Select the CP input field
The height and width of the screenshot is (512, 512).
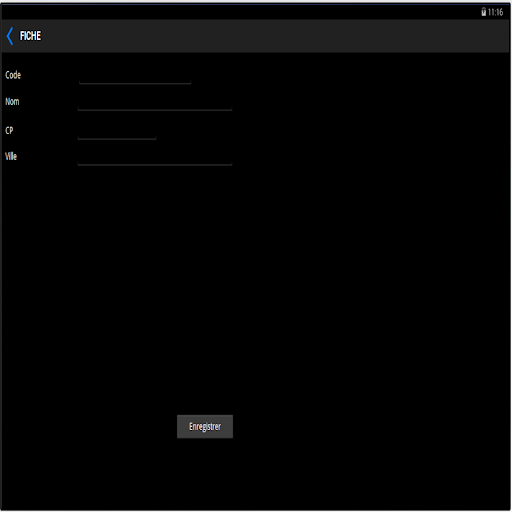[117, 131]
